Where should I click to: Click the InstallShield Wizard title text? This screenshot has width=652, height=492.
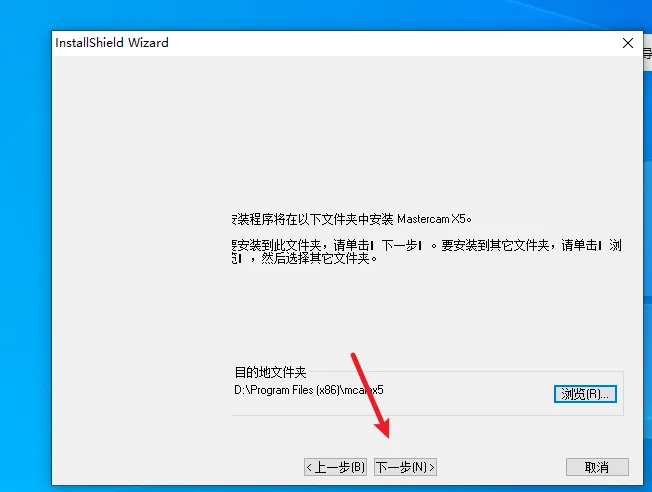tap(112, 43)
